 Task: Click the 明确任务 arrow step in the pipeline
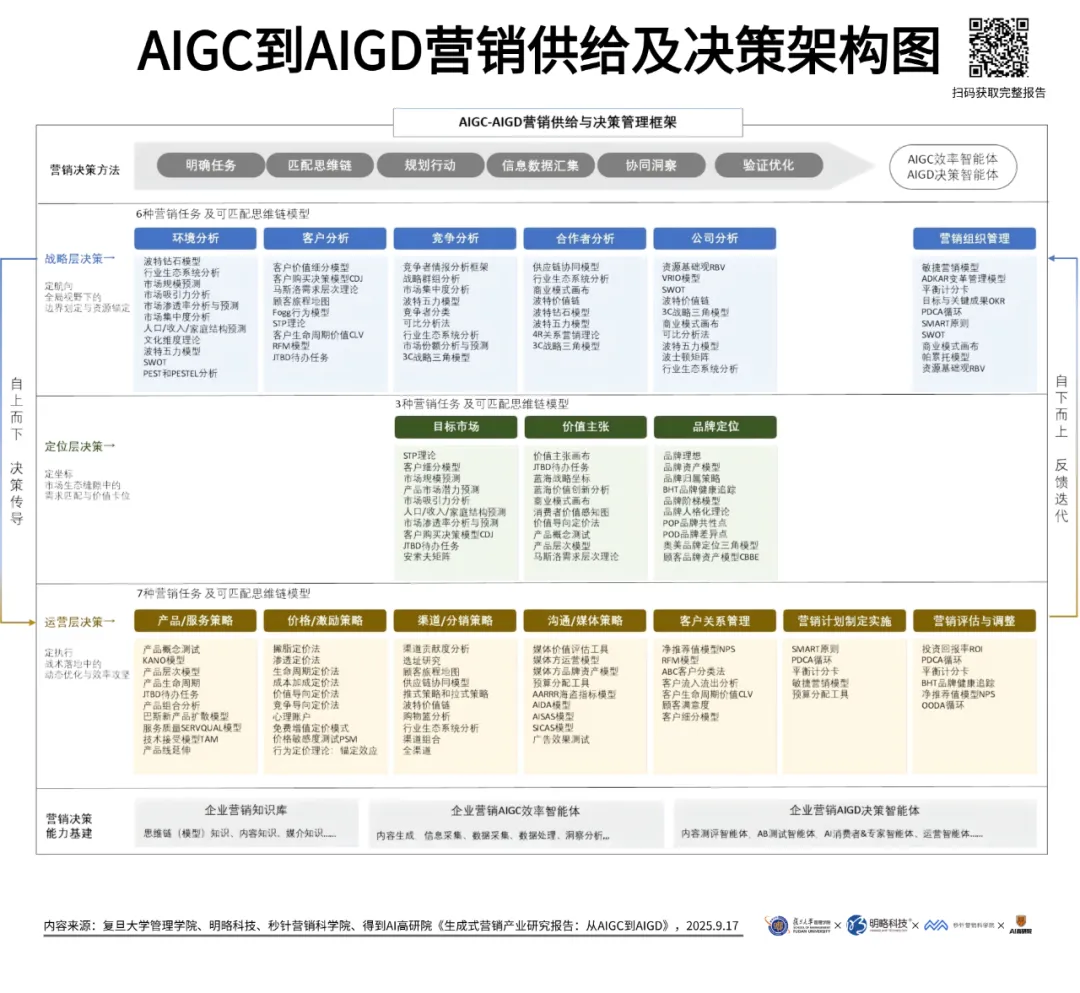(209, 165)
